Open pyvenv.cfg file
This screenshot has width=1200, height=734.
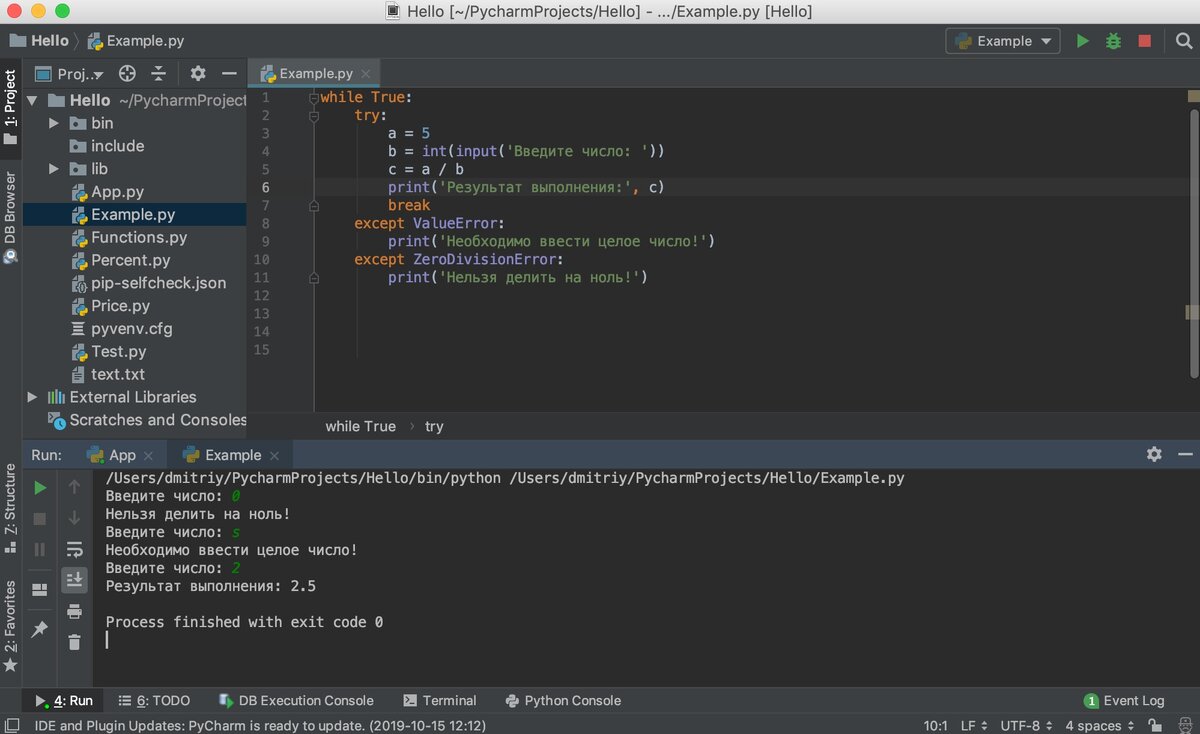pos(131,329)
